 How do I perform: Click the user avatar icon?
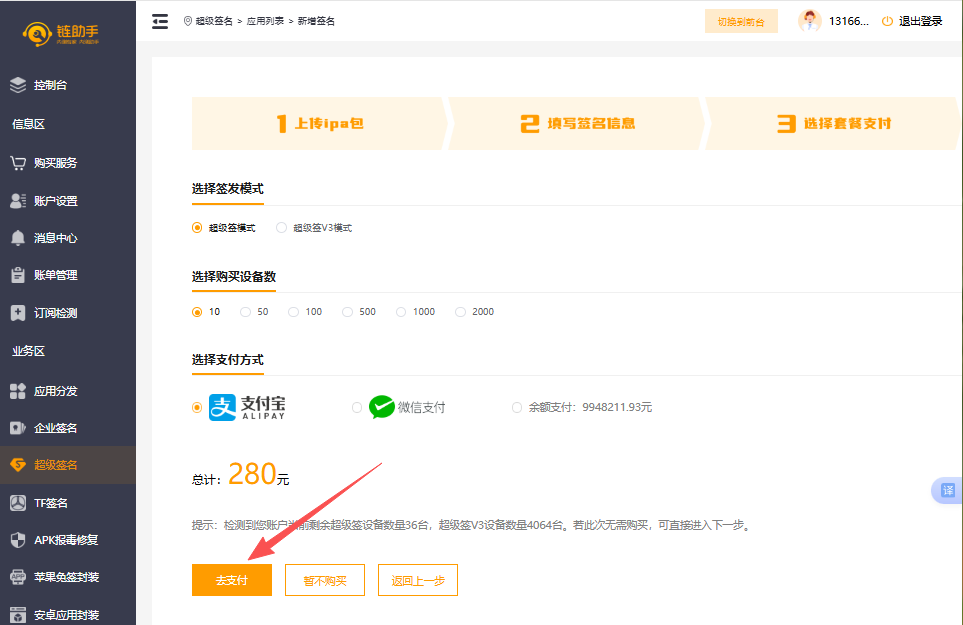tap(810, 21)
